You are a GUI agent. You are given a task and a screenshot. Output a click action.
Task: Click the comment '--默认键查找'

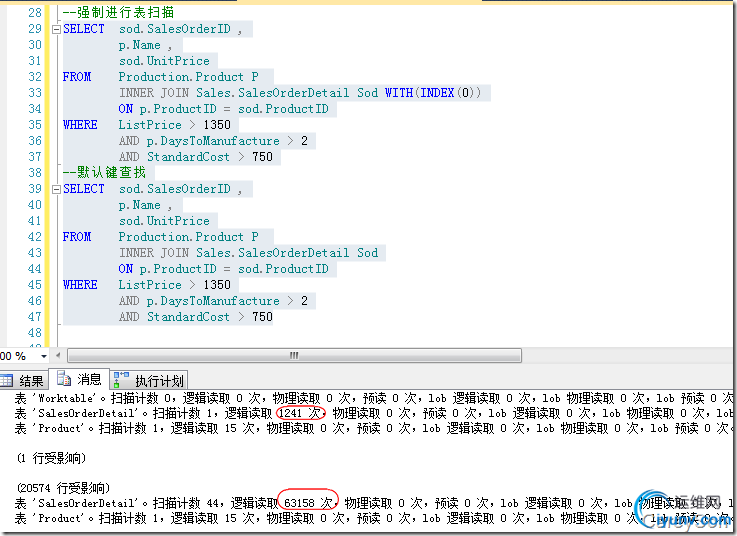click(104, 173)
